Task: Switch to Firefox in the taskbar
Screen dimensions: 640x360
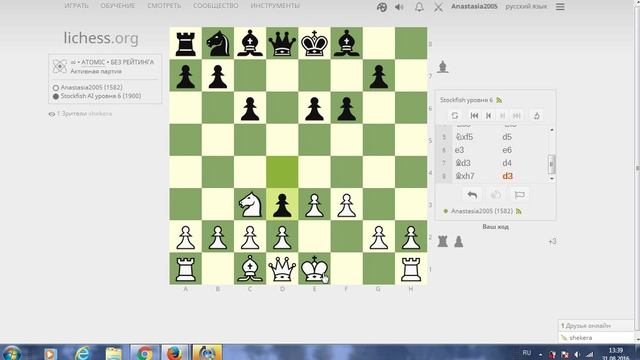Action: tap(175, 353)
